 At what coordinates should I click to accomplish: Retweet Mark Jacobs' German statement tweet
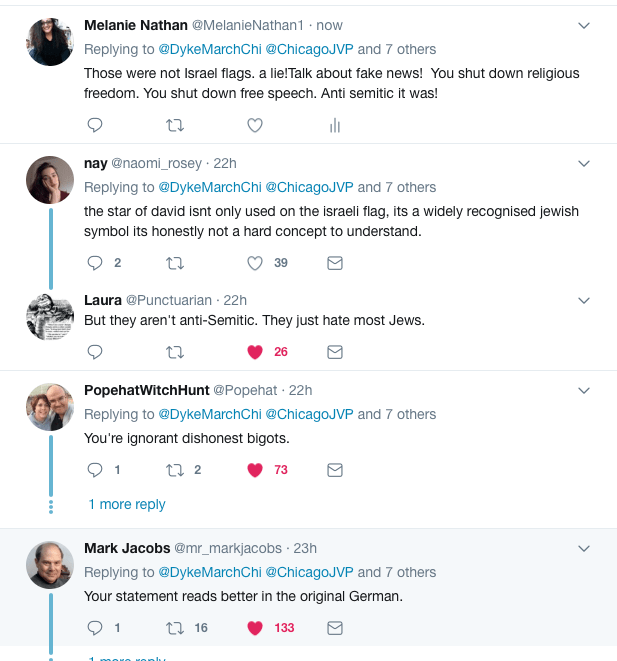[x=175, y=628]
